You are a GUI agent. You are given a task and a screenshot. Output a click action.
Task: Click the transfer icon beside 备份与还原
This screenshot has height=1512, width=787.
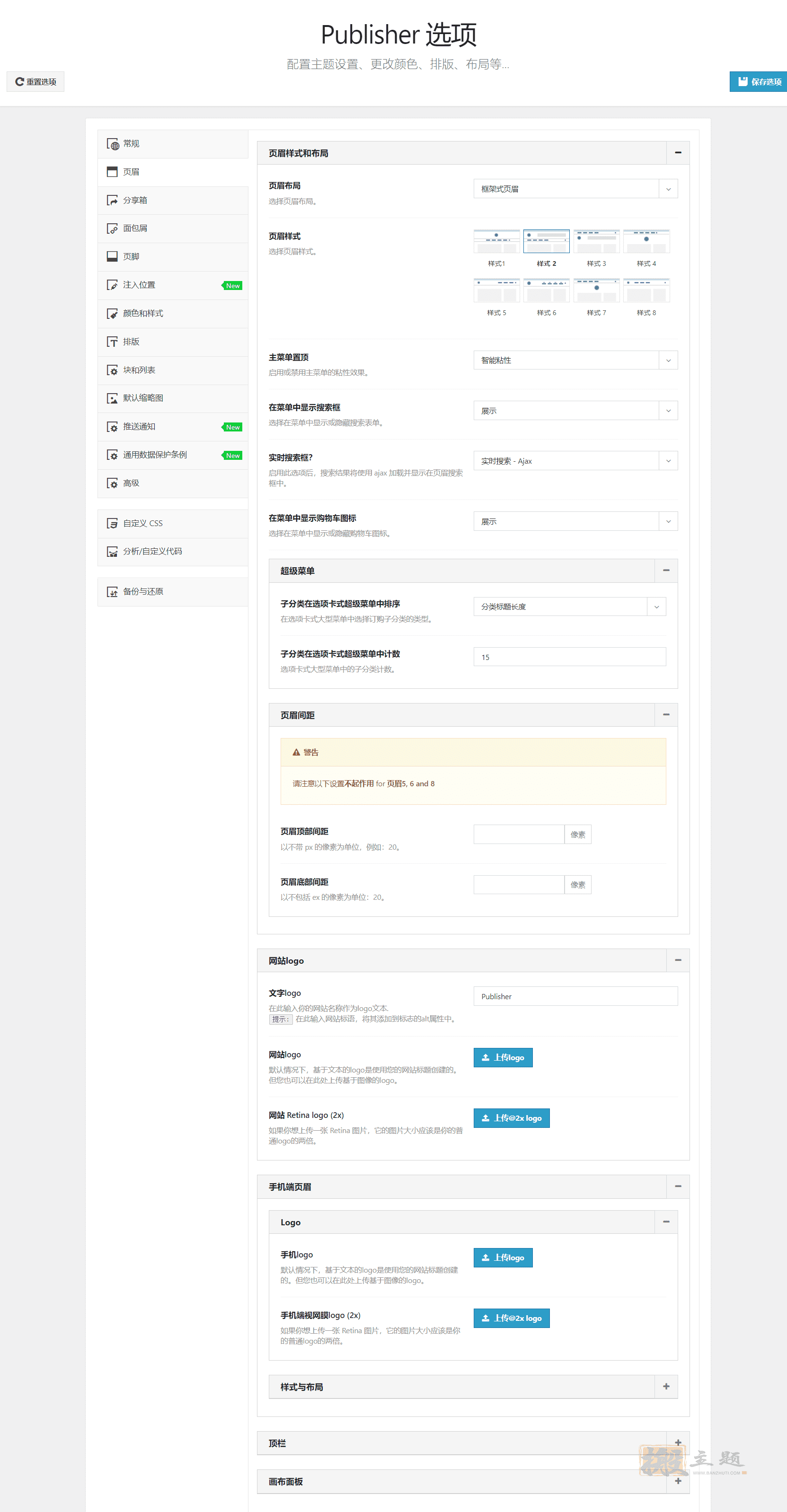[112, 592]
